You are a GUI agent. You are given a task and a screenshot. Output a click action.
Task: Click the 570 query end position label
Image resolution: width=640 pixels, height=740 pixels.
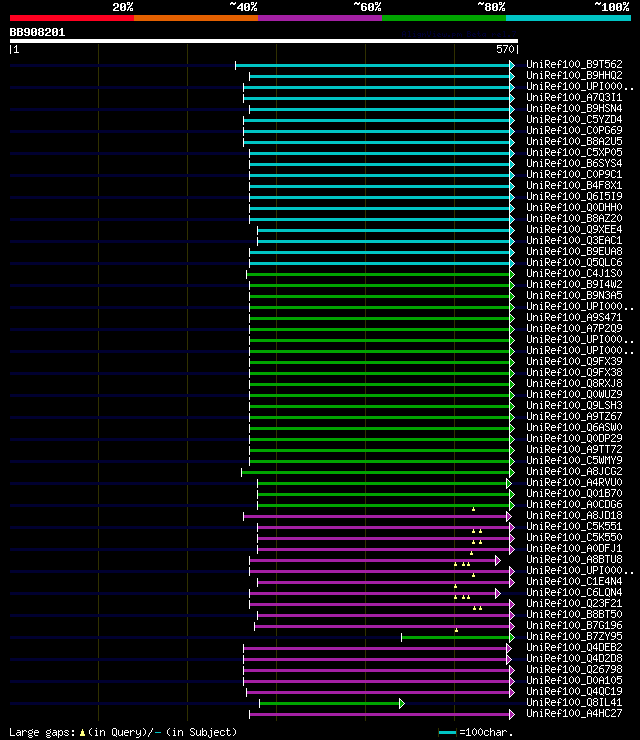[505, 49]
